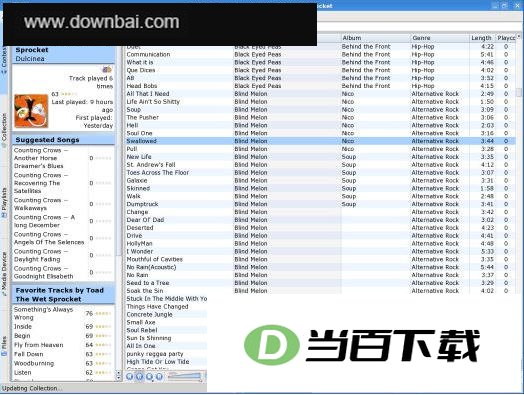This screenshot has height=395, width=524.
Task: Sort playlist by Length column header
Action: (482, 38)
